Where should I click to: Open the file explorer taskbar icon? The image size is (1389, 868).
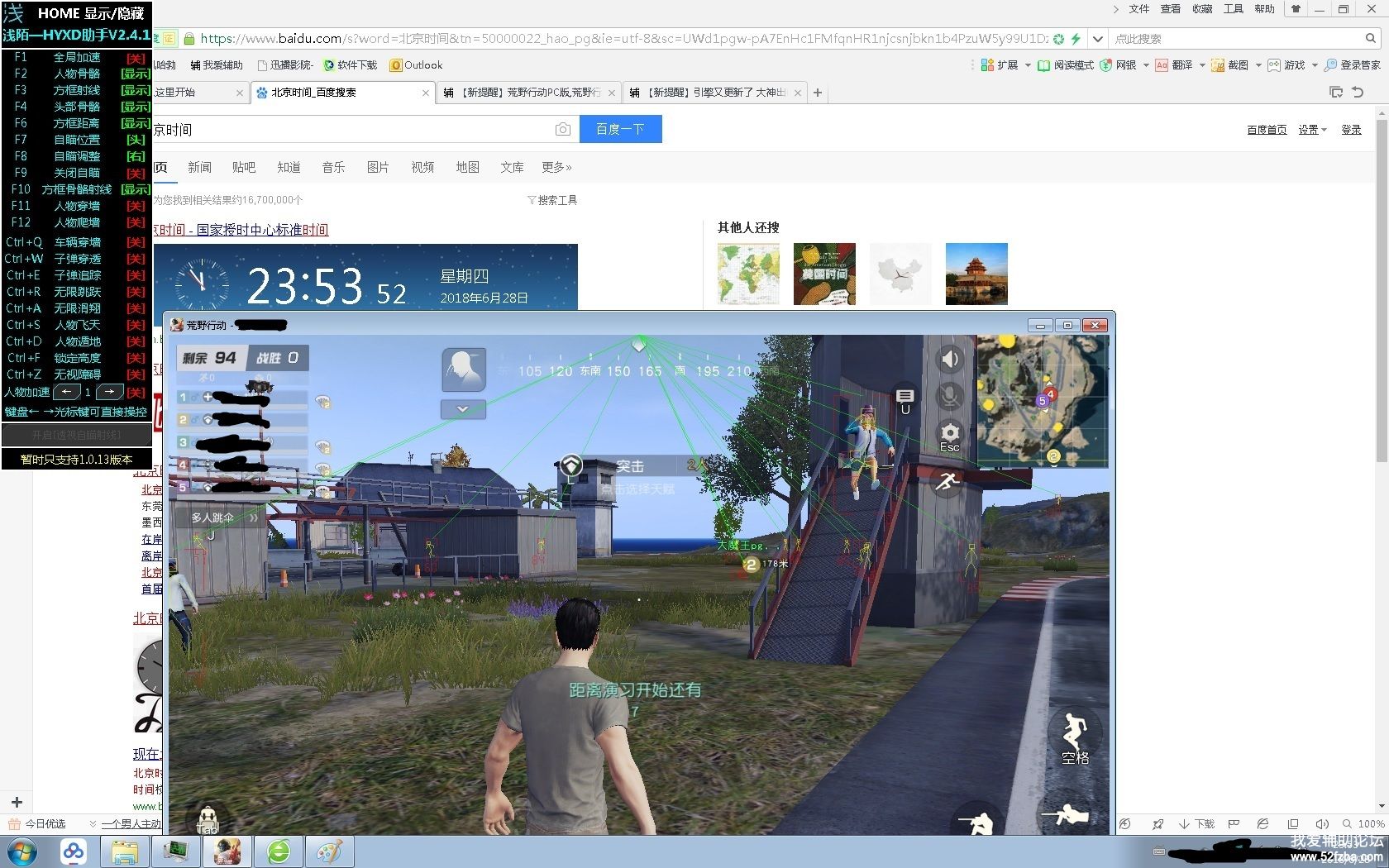point(124,851)
